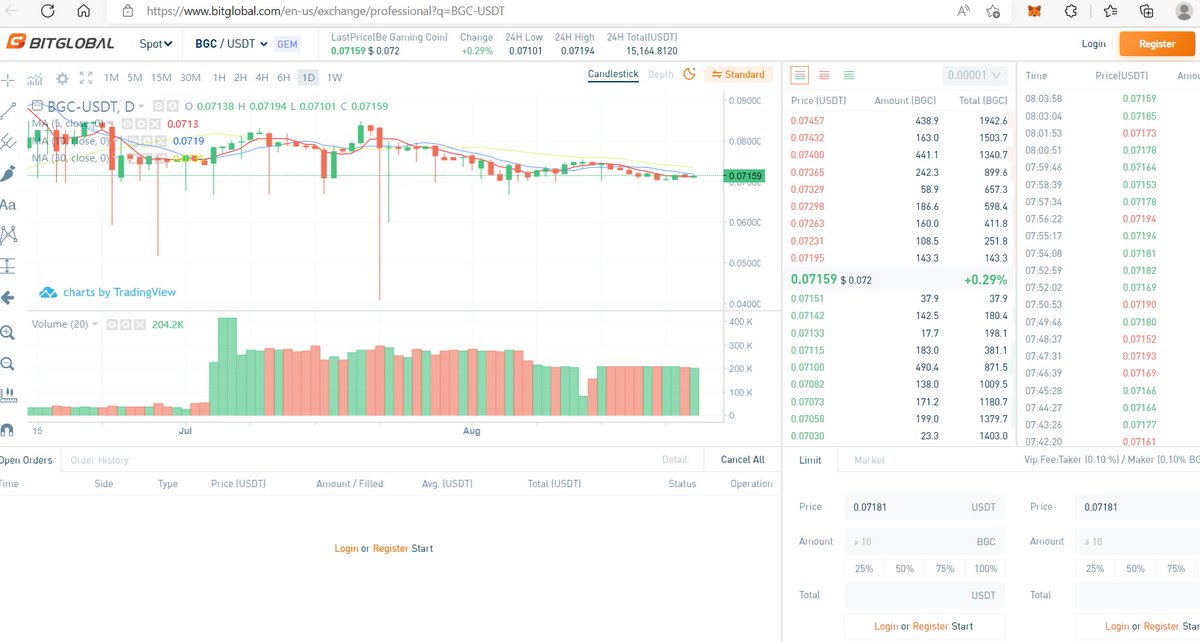Toggle the magnet mode tool

[x=7, y=429]
